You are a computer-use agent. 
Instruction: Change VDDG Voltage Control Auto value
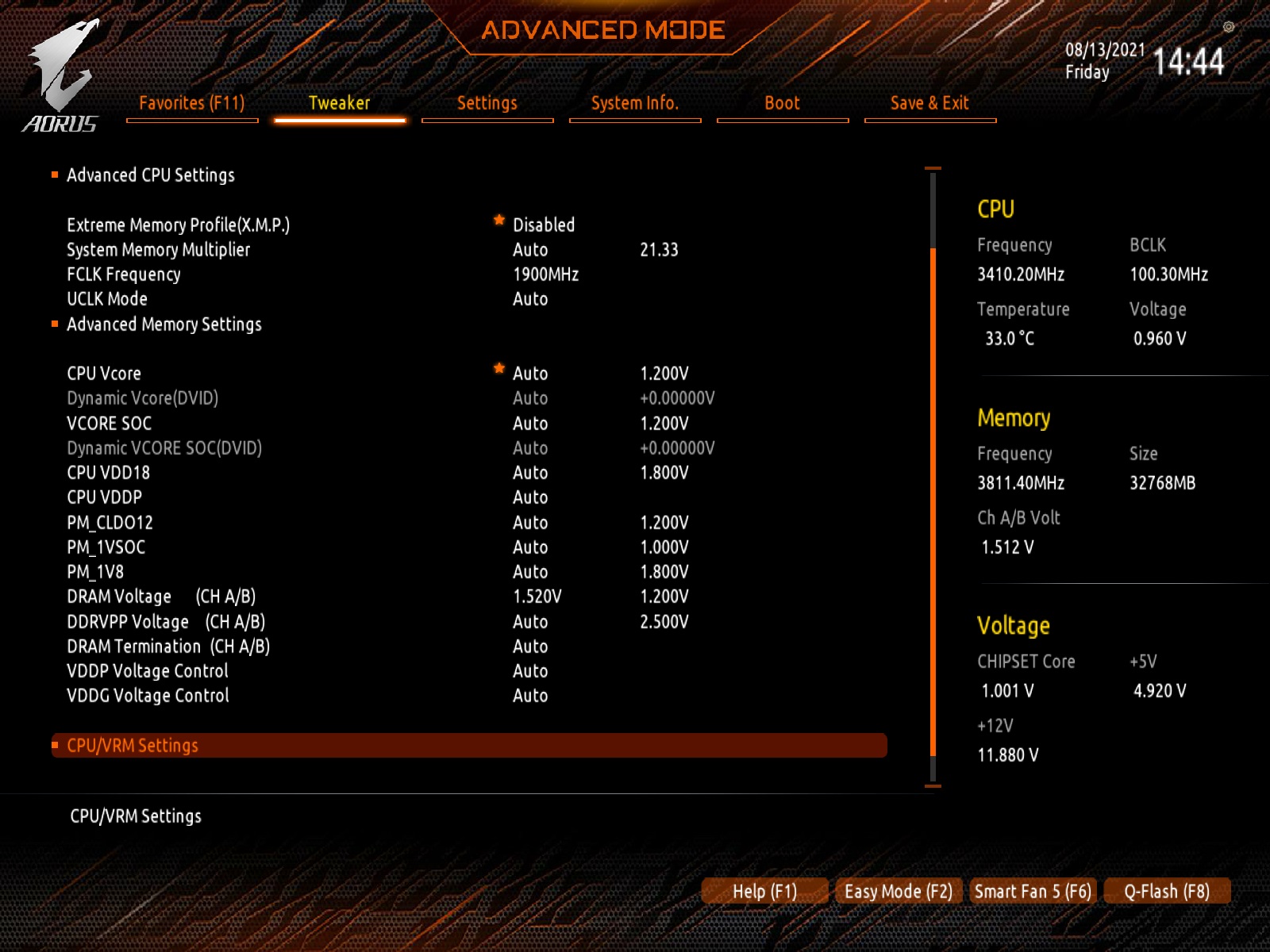pos(530,695)
